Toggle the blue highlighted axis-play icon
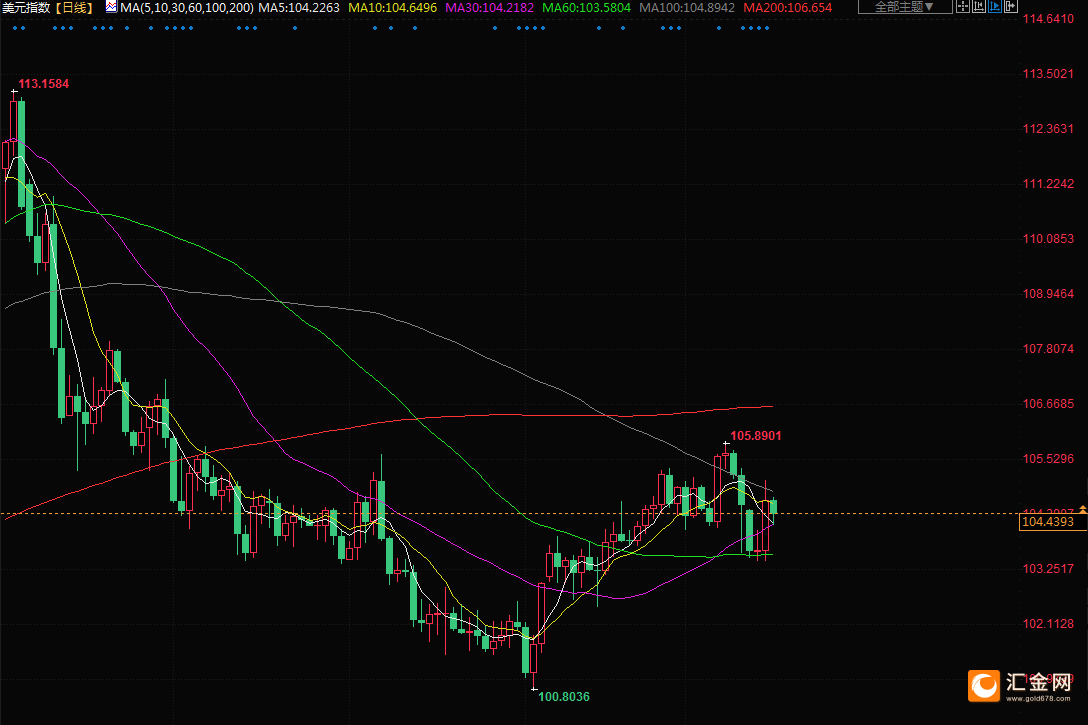Screen dimensions: 1088x725 995,6
